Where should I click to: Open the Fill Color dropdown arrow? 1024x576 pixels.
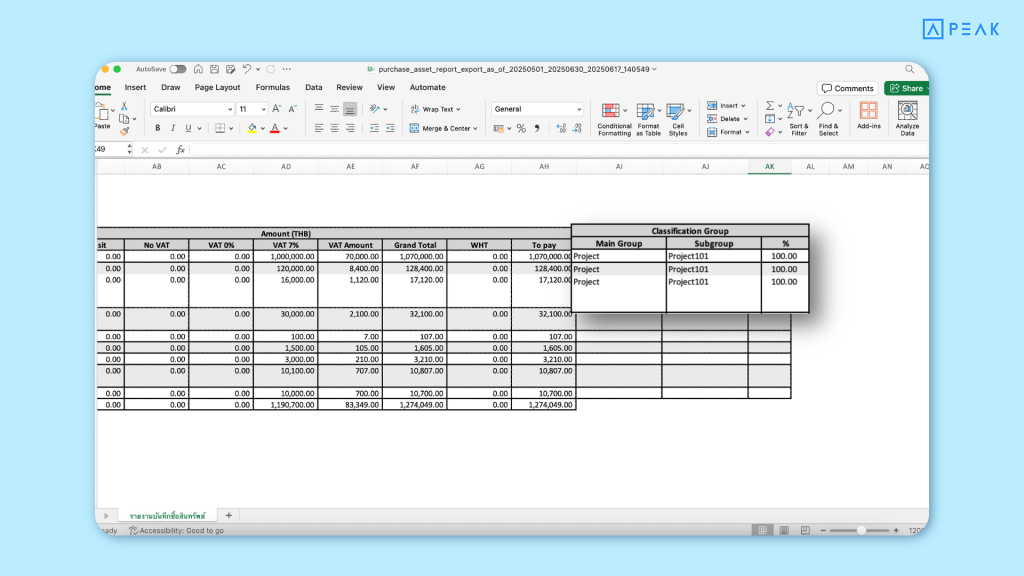(x=262, y=128)
